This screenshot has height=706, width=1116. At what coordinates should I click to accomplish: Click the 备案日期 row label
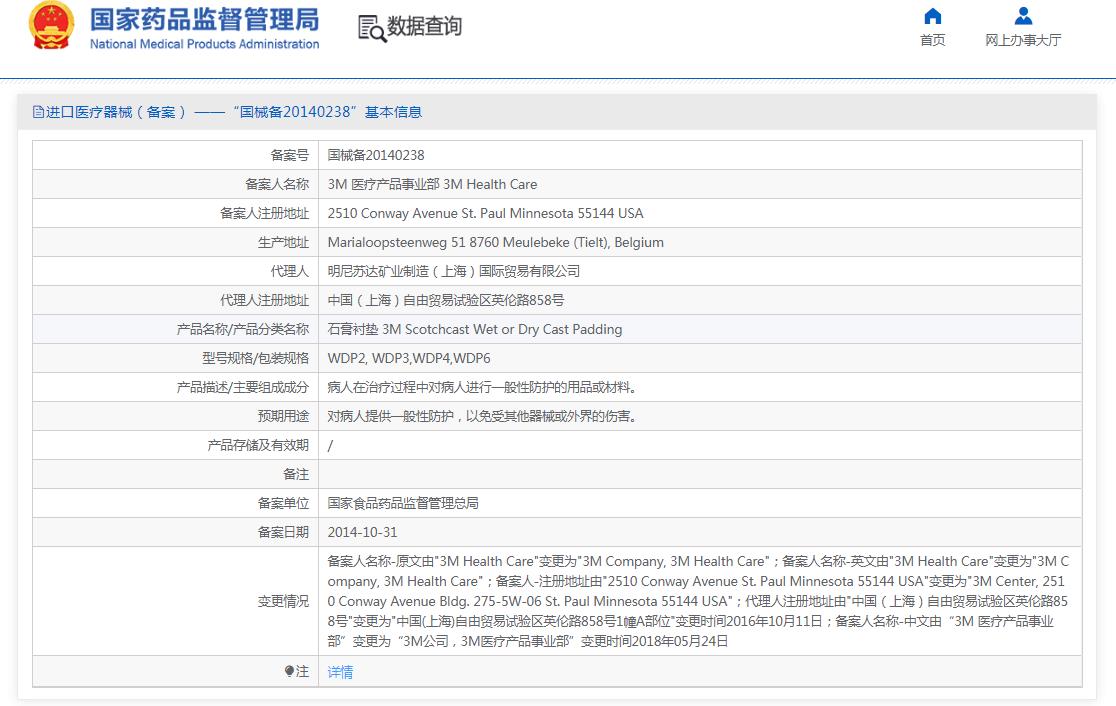[283, 532]
